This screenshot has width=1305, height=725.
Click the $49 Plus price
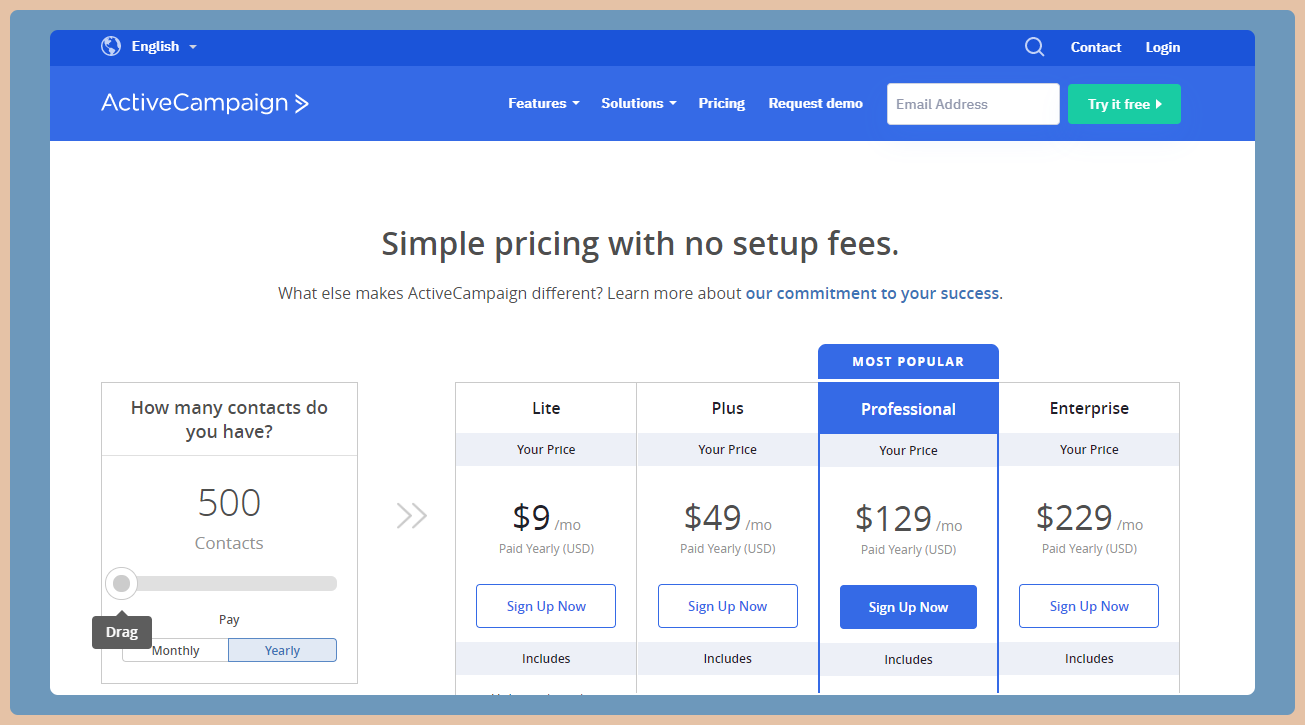(x=713, y=517)
